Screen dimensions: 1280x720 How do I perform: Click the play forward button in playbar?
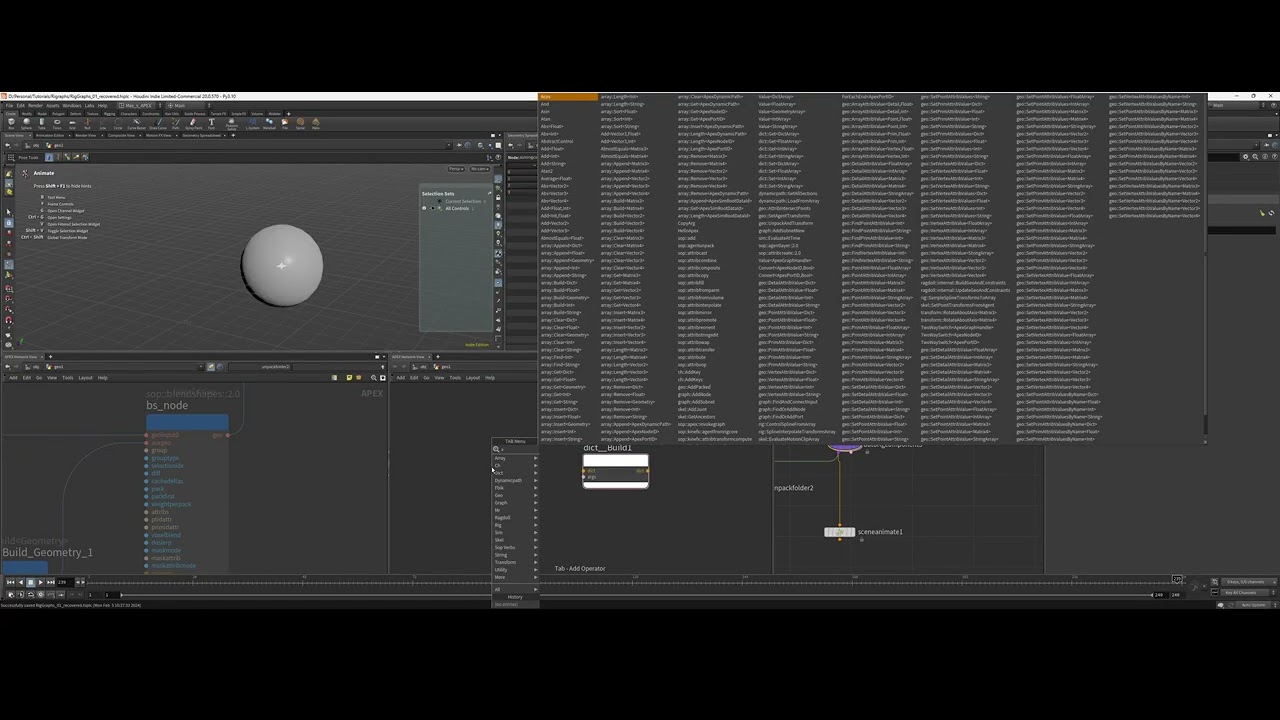[40, 582]
